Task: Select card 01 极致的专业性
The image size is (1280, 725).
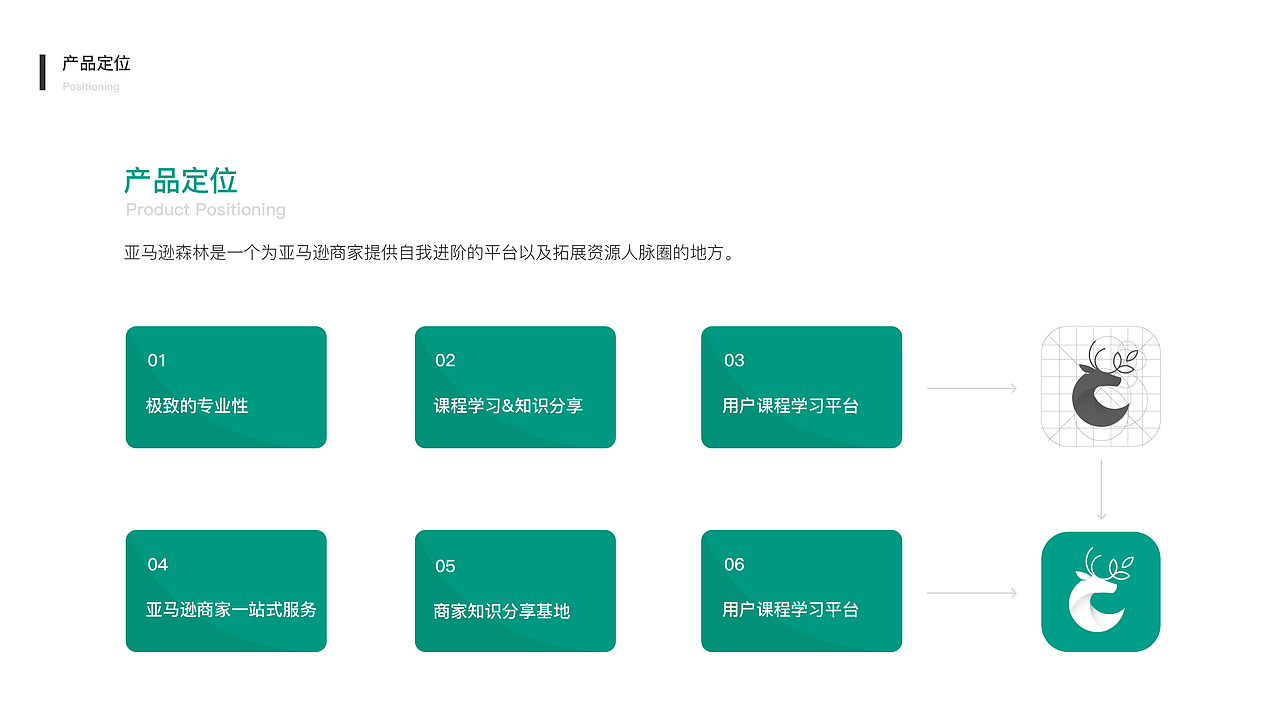Action: point(225,387)
